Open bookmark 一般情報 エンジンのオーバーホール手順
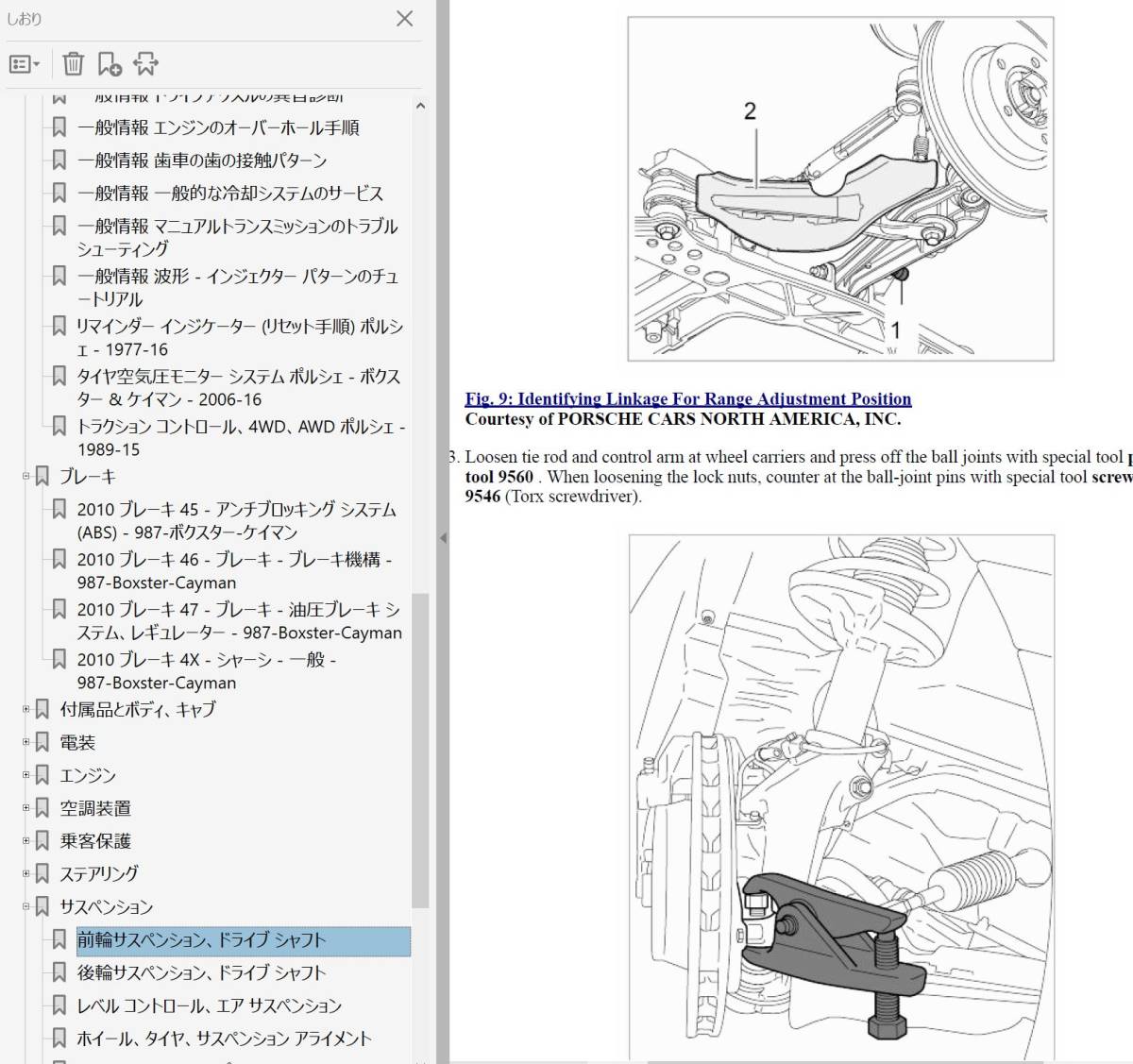This screenshot has height=1064, width=1133. (218, 127)
